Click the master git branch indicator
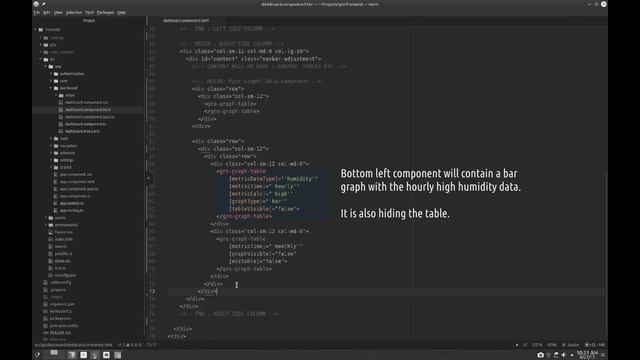 pyautogui.click(x=571, y=345)
